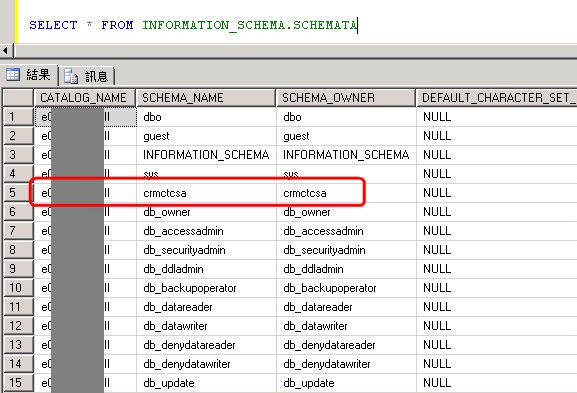This screenshot has width=577, height=393.
Task: Click 'dbo' in SCHEMA_NAME column
Action: point(152,117)
